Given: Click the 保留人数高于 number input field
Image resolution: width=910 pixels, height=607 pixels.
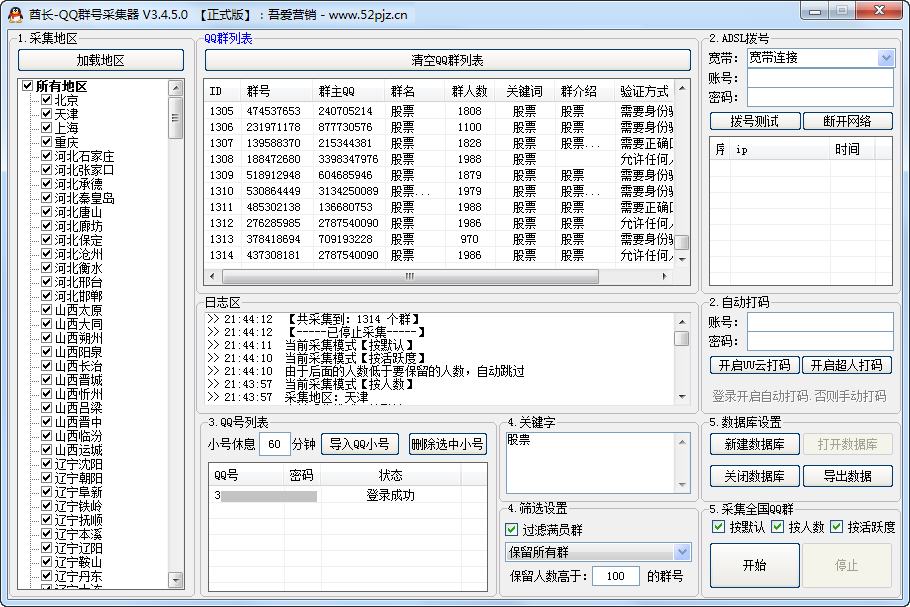Looking at the screenshot, I should click(x=615, y=576).
